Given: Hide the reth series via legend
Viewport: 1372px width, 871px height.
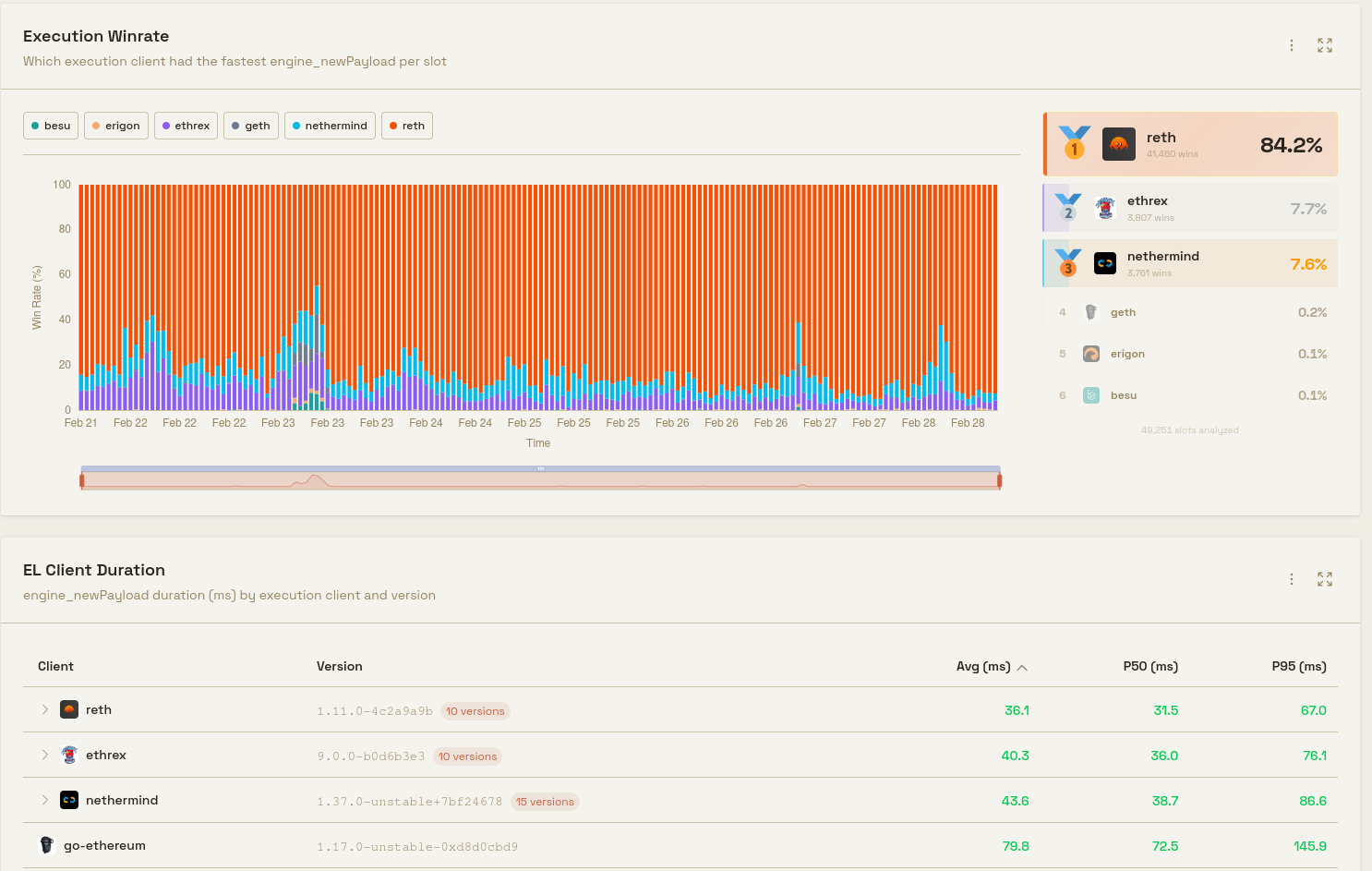Looking at the screenshot, I should (x=407, y=126).
